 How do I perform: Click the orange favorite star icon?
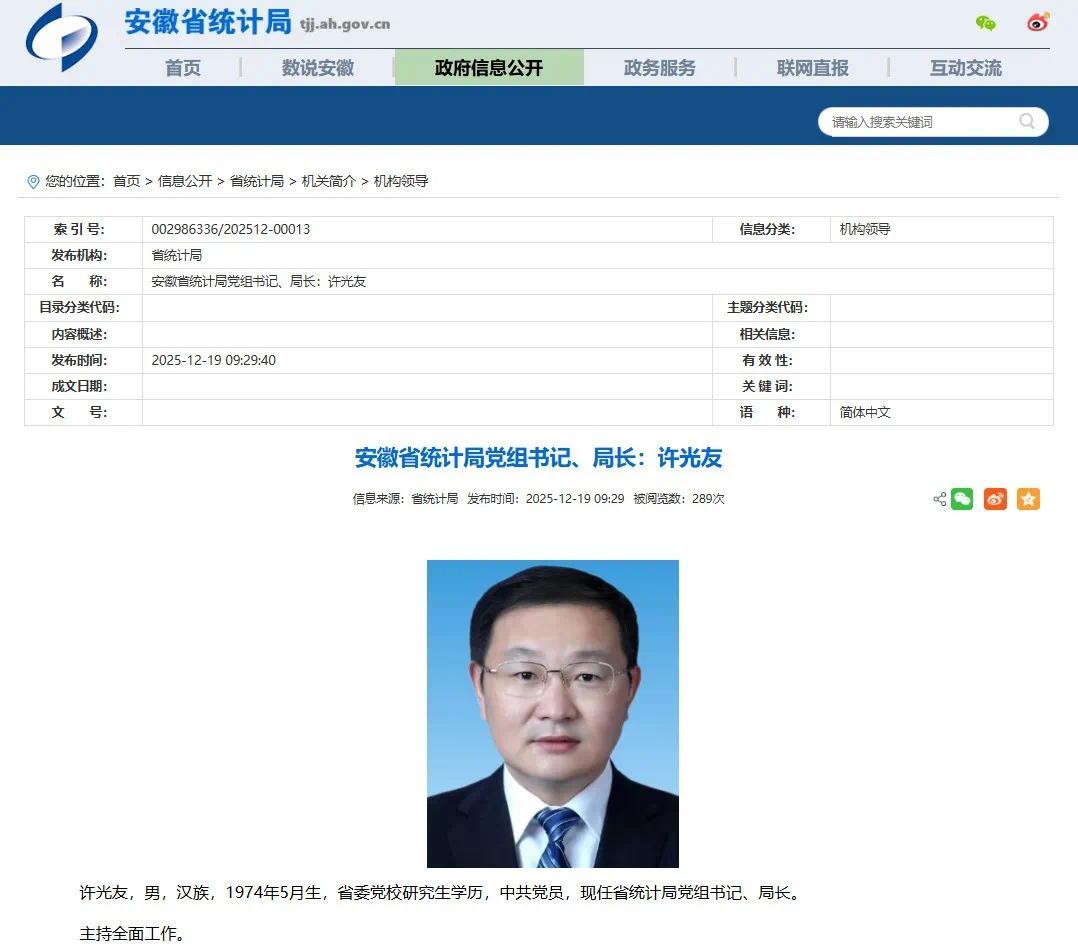pyautogui.click(x=1028, y=499)
